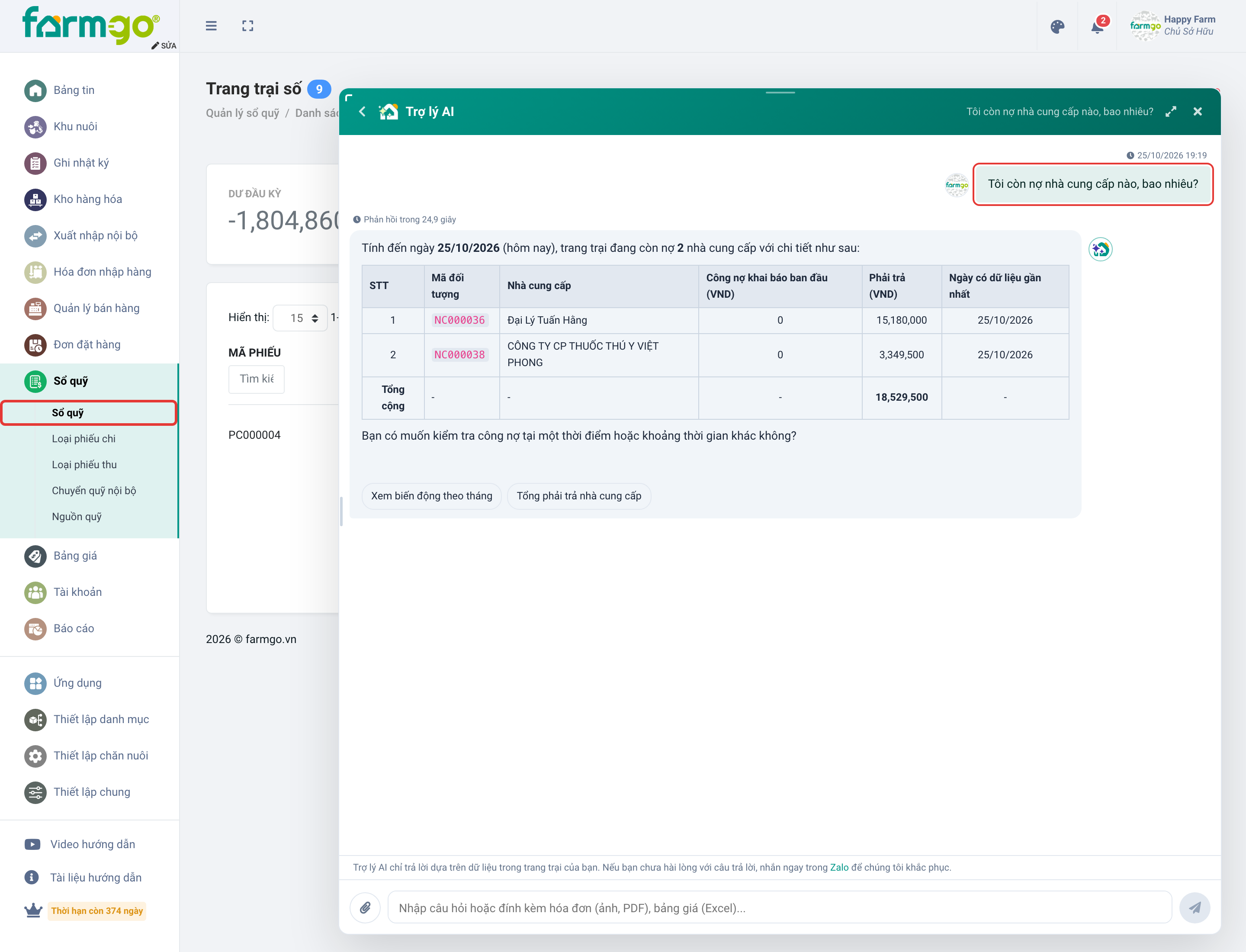The width and height of the screenshot is (1246, 952).
Task: Open Nguồn quỹ submenu item
Action: (x=77, y=517)
